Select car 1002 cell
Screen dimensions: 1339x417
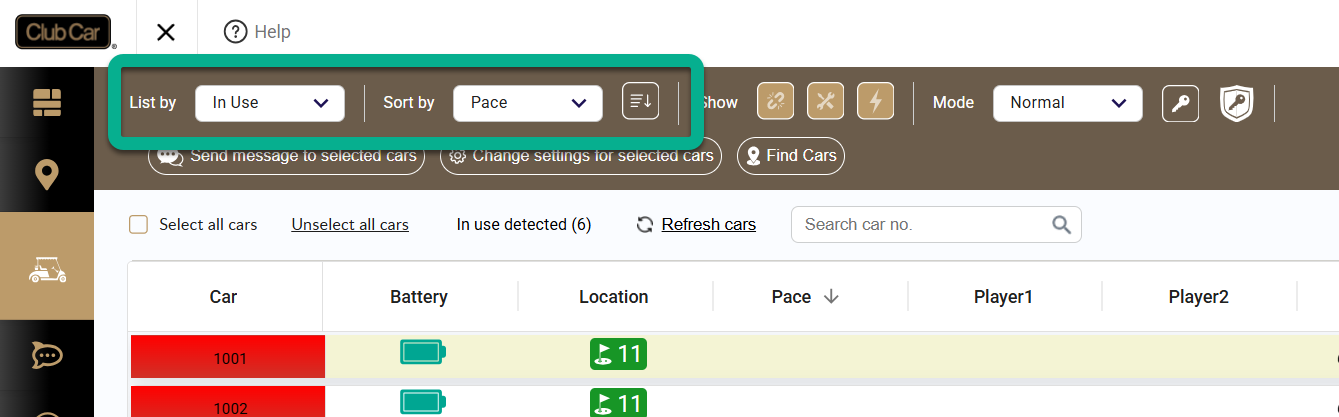229,402
